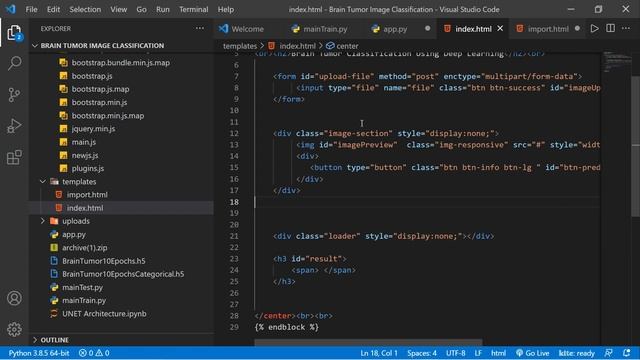Expand the uploads folder
Viewport: 640px width, 360px height.
click(x=76, y=221)
